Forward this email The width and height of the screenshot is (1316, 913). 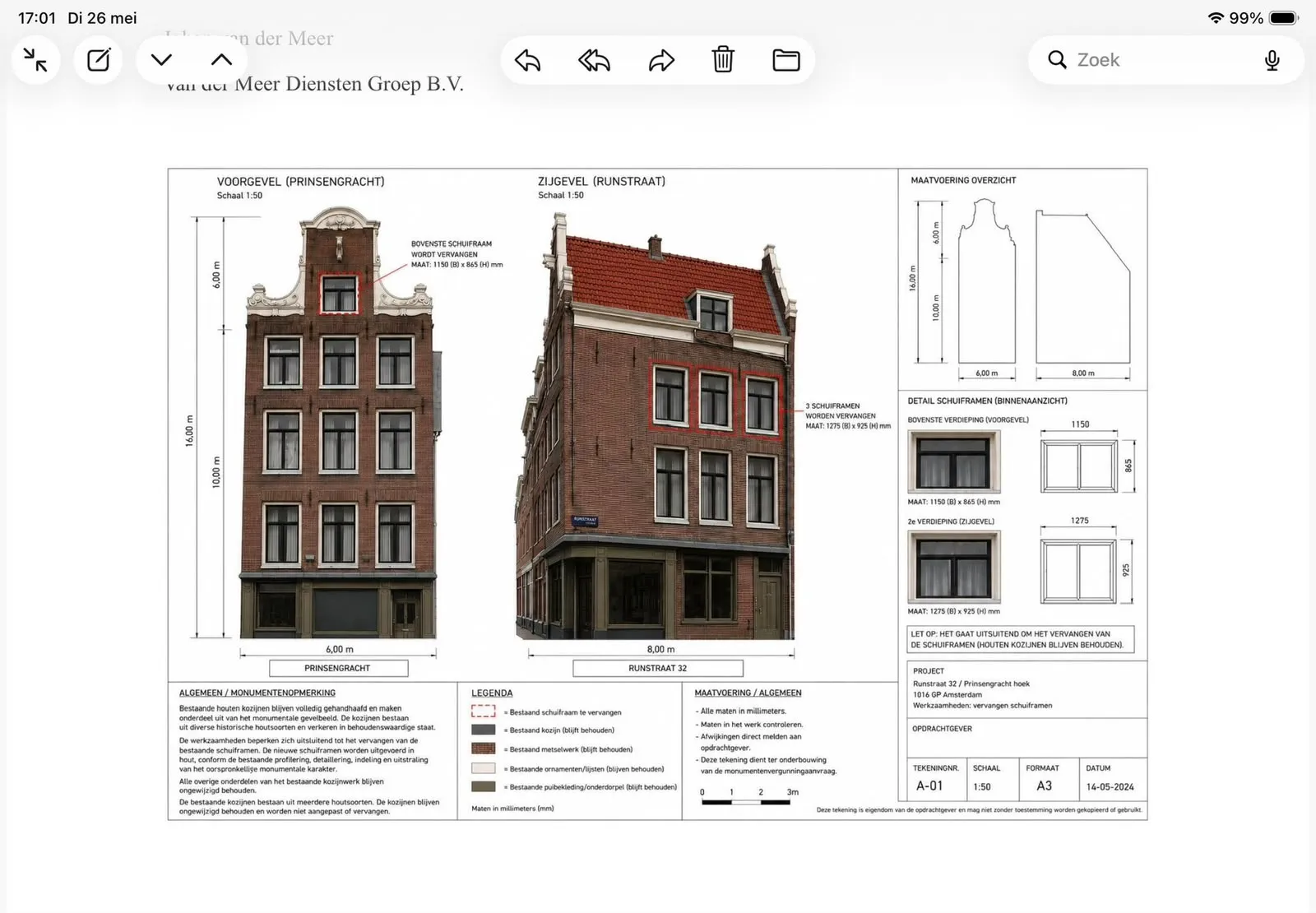coord(661,60)
